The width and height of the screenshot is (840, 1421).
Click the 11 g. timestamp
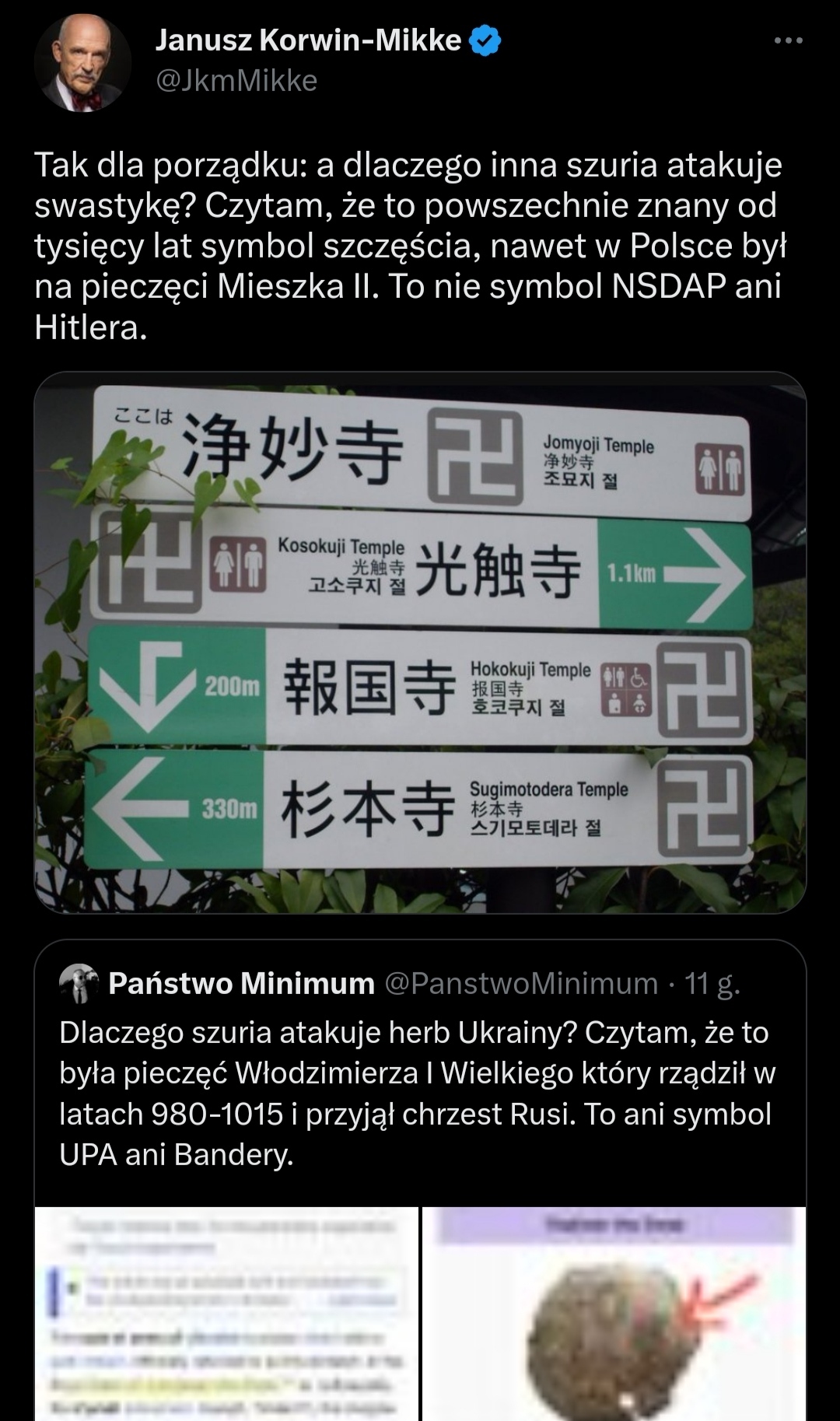(x=712, y=984)
